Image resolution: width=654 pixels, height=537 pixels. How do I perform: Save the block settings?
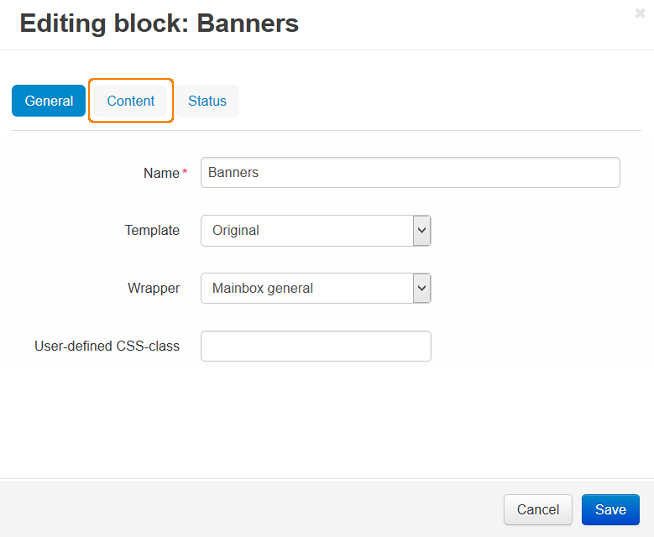point(611,509)
